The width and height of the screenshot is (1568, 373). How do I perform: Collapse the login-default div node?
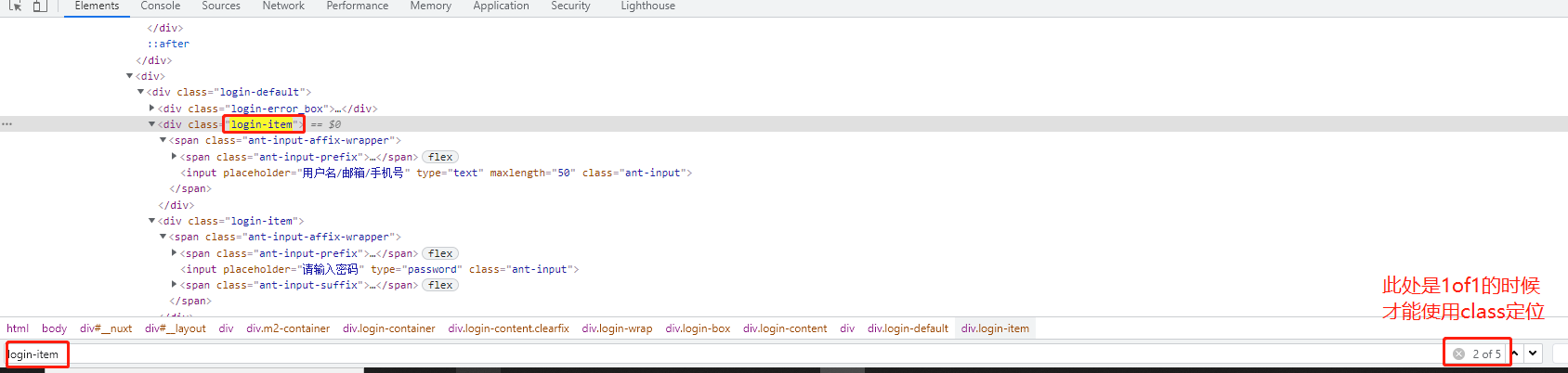point(140,92)
